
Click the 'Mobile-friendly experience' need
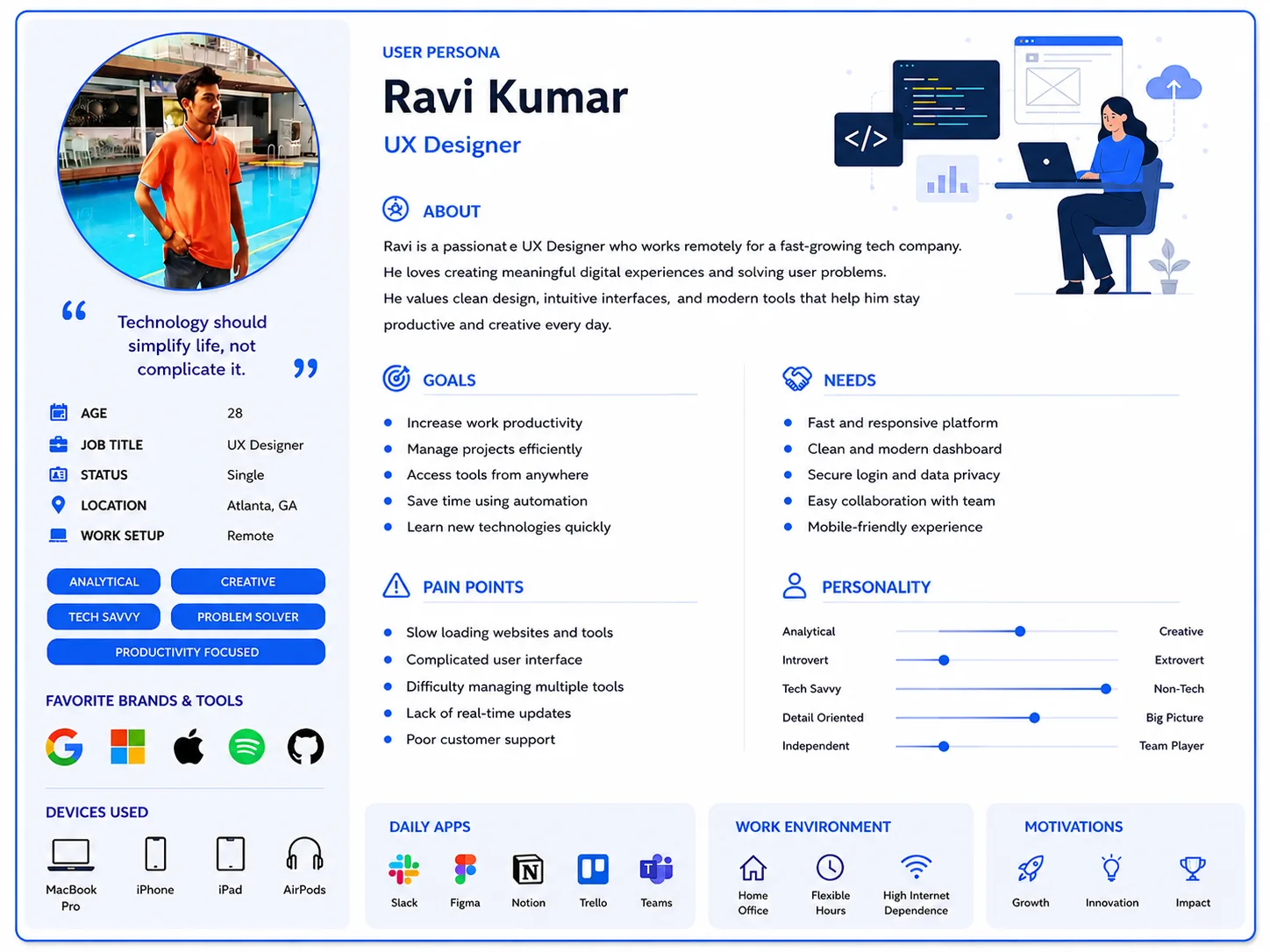[x=895, y=527]
